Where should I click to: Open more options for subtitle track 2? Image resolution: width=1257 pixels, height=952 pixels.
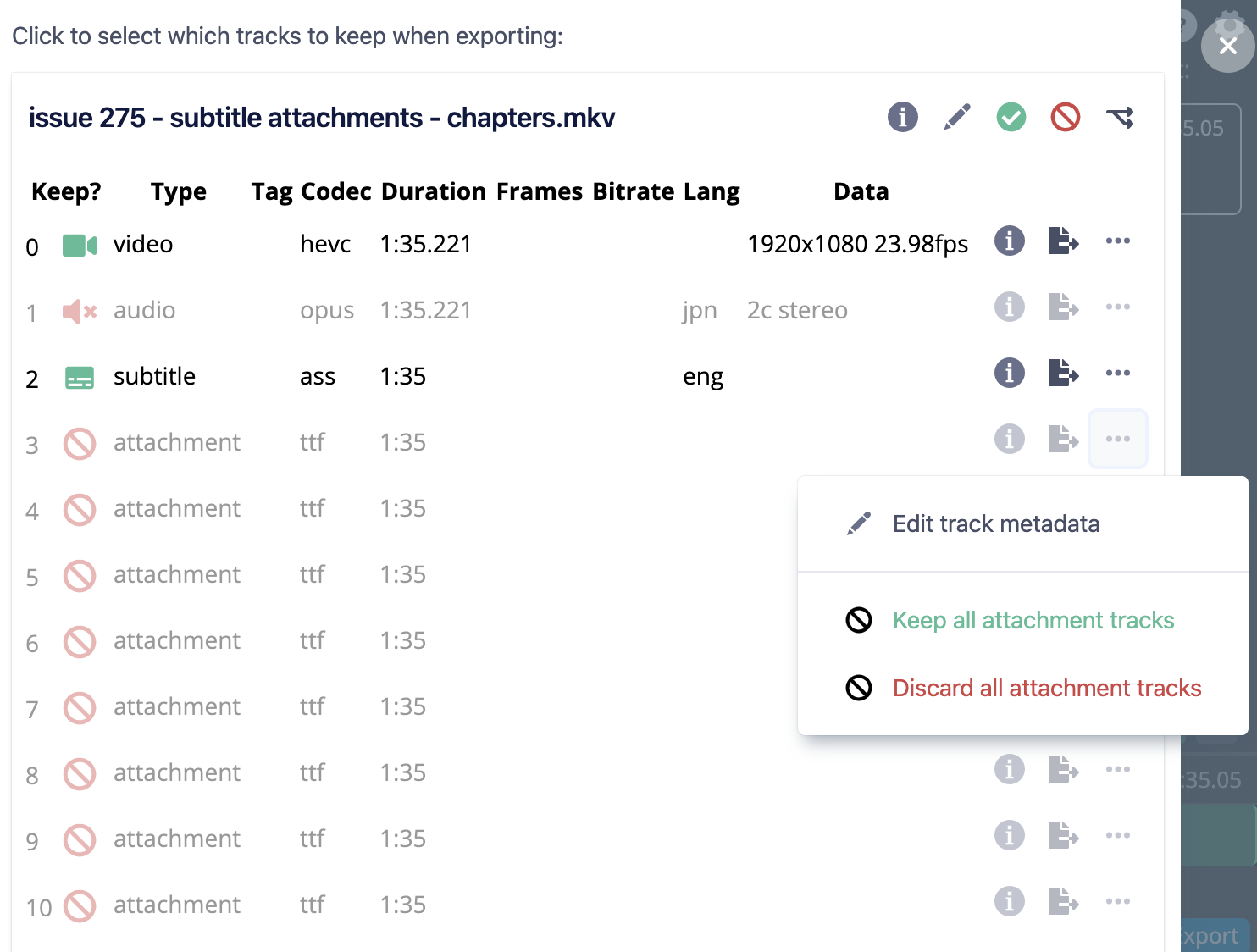[1118, 373]
